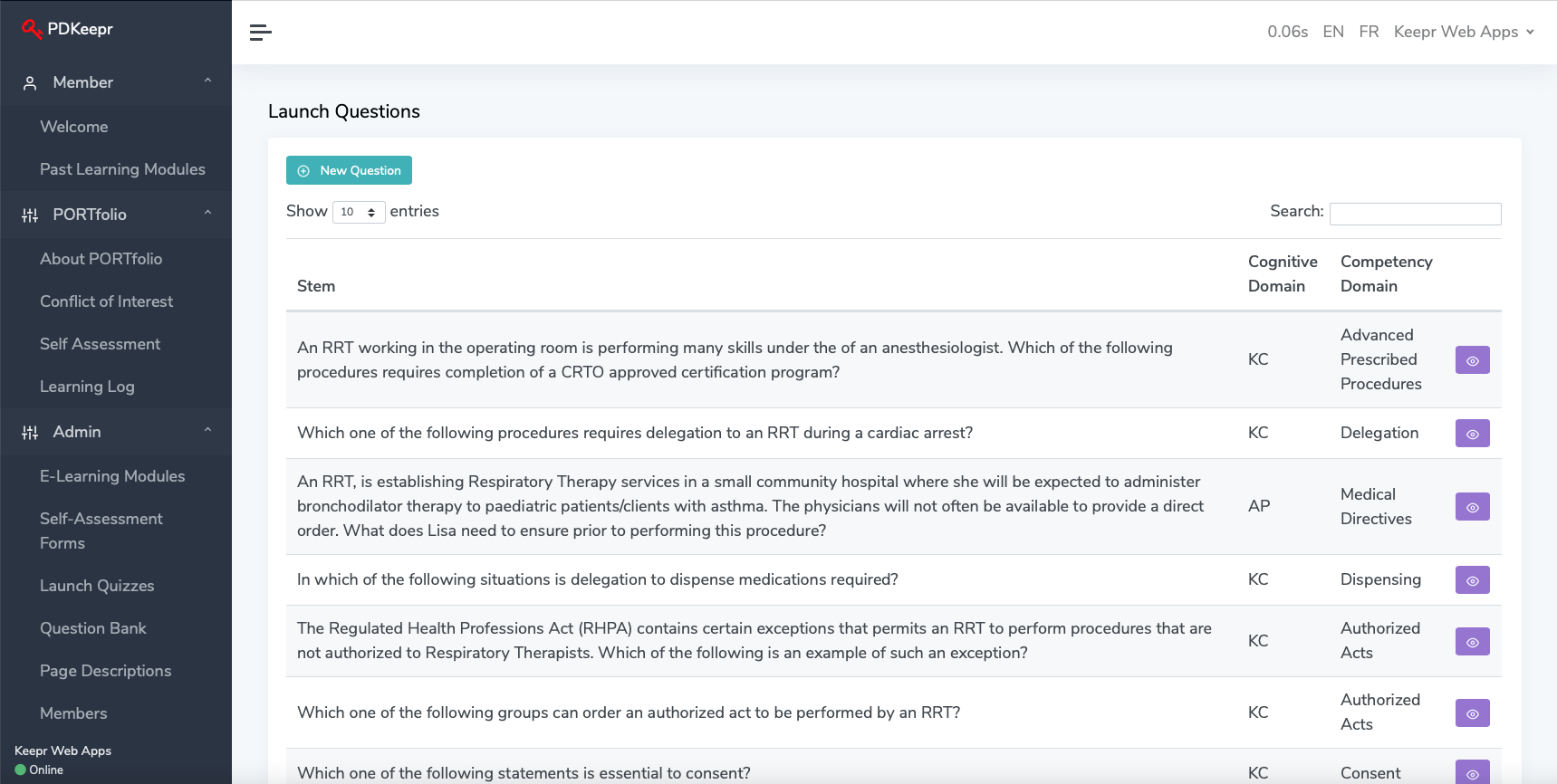The height and width of the screenshot is (784, 1557).
Task: View the Delegation question via eye icon
Action: click(1472, 434)
